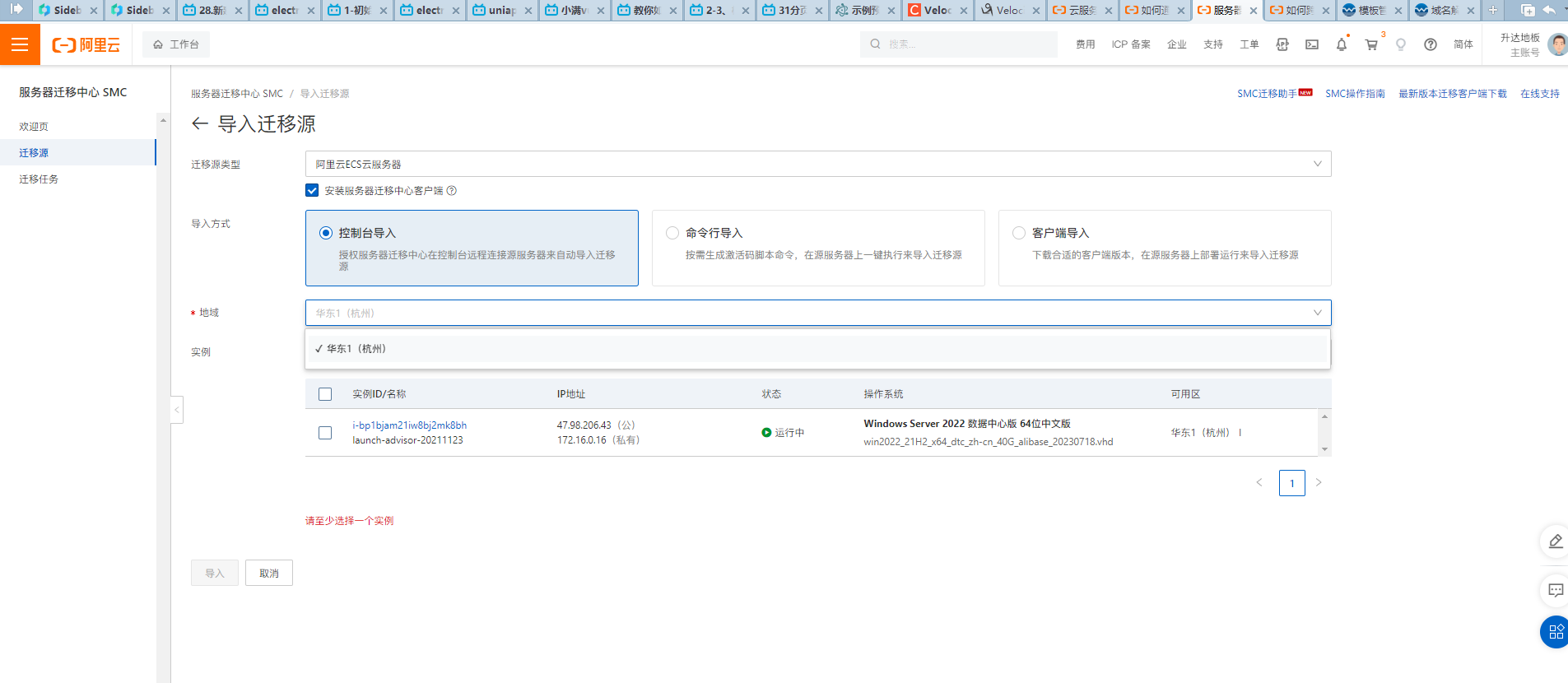1568x683 pixels.
Task: Click the 47.98.206.43 public IP text
Action: point(584,425)
